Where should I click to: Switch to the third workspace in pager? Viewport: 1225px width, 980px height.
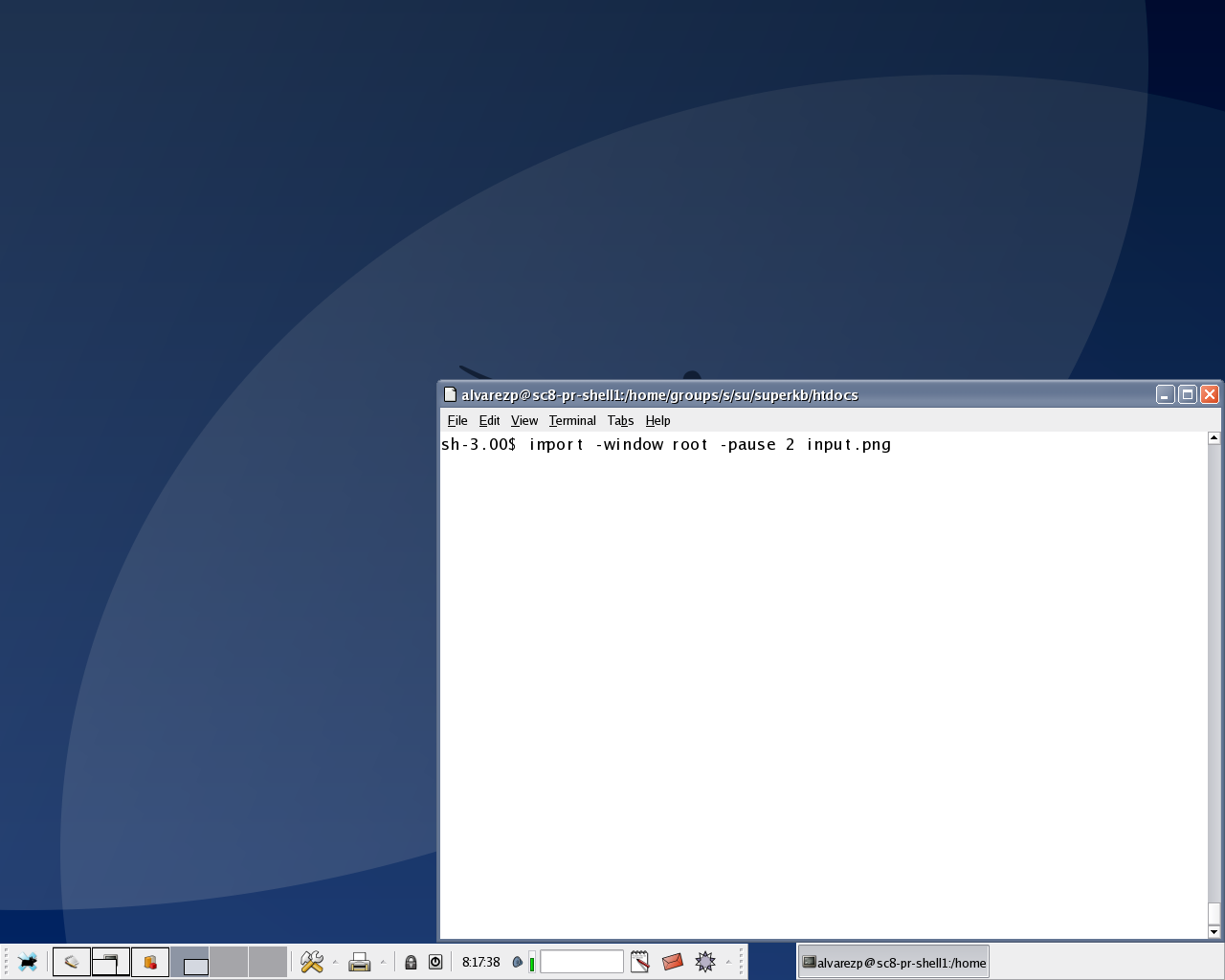268,962
